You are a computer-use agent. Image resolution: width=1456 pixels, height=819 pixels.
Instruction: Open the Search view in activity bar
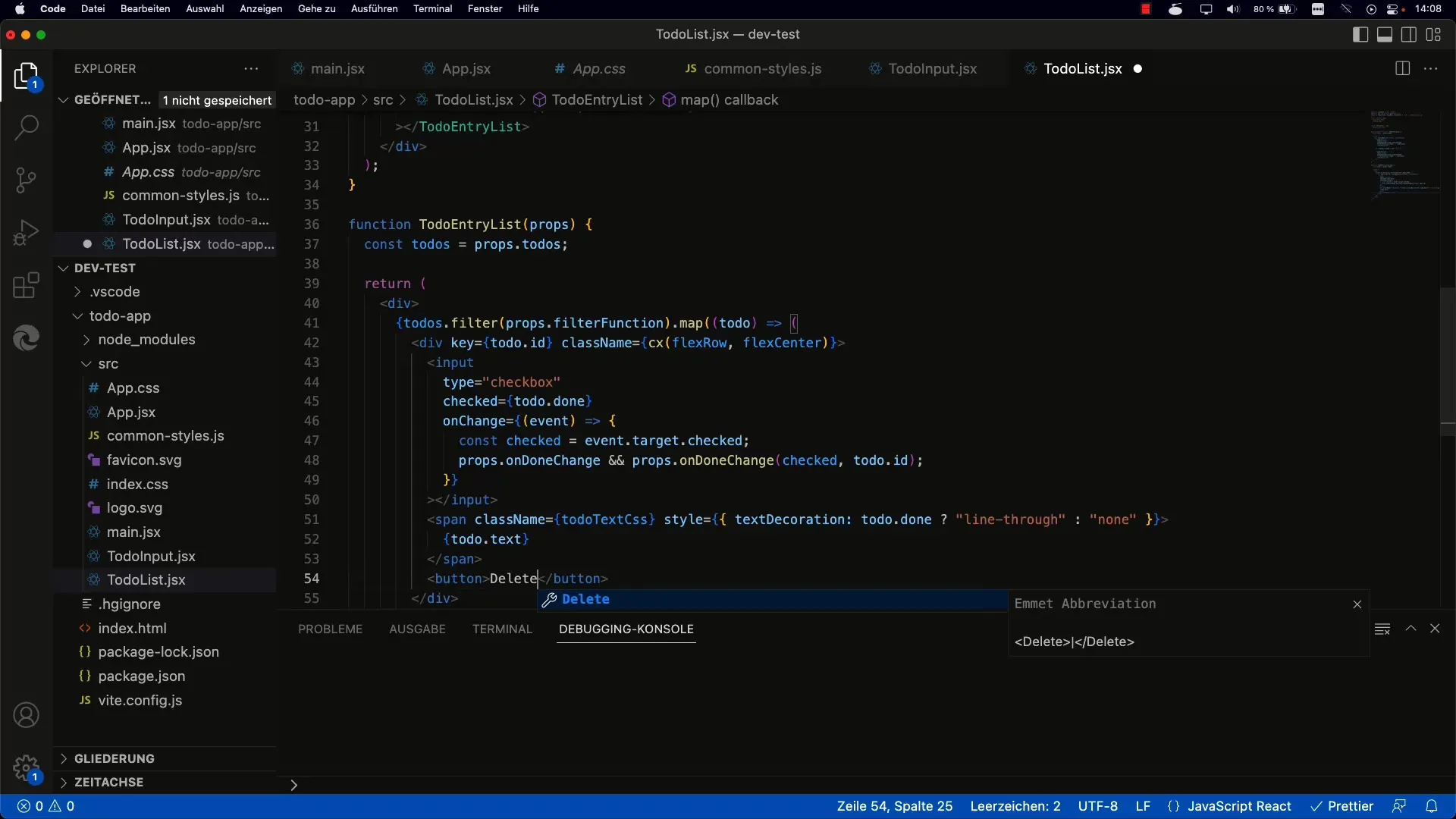coord(26,127)
